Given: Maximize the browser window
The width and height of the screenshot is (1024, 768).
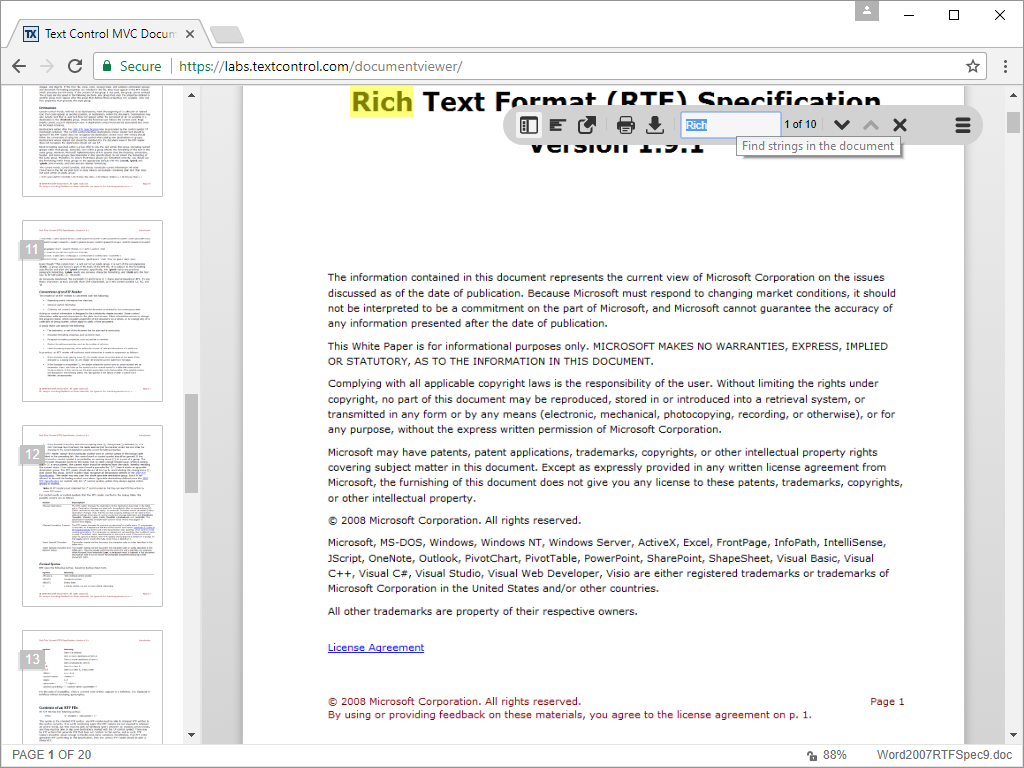Looking at the screenshot, I should [x=954, y=15].
